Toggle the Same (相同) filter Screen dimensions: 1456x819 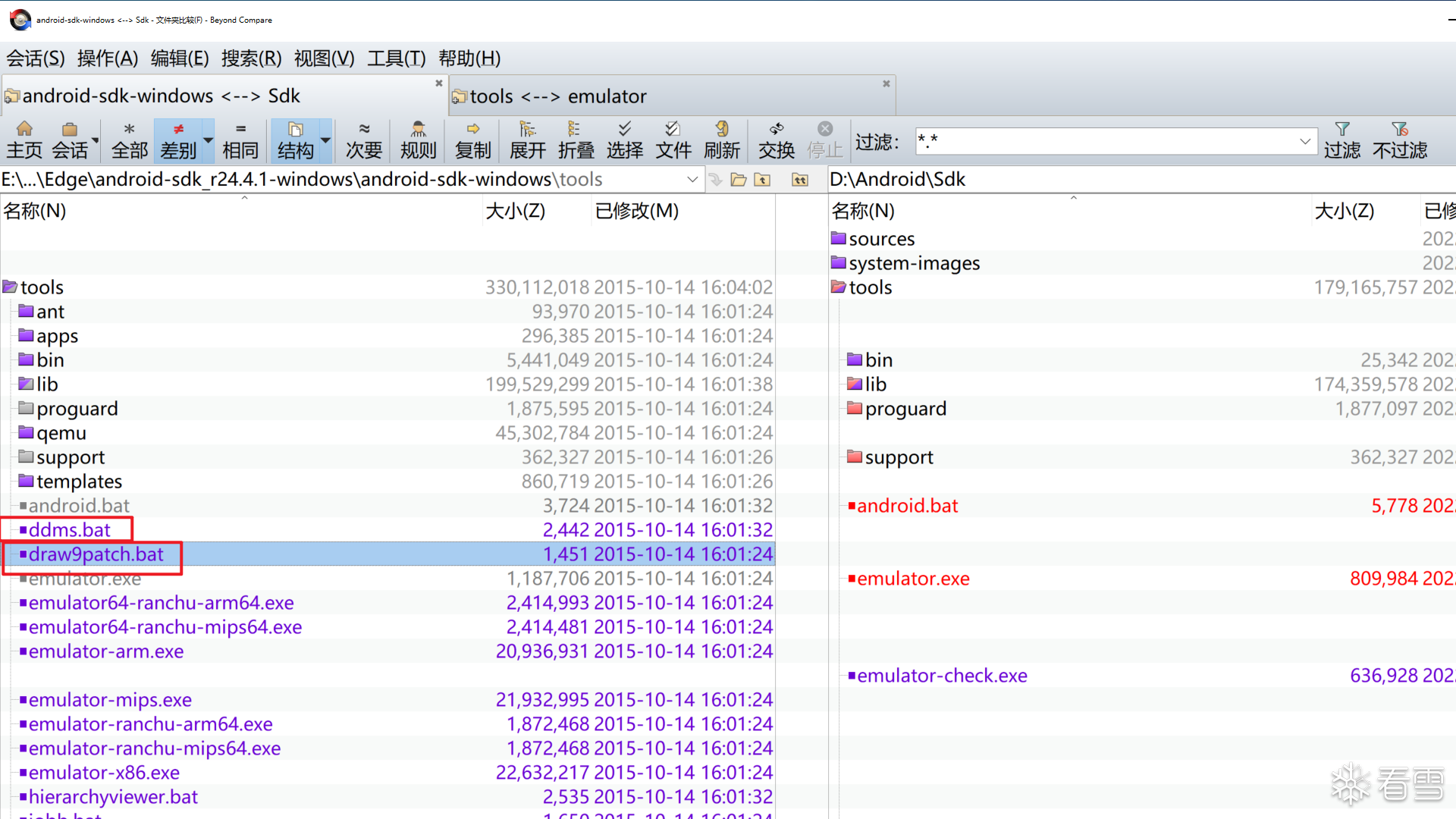(x=240, y=140)
